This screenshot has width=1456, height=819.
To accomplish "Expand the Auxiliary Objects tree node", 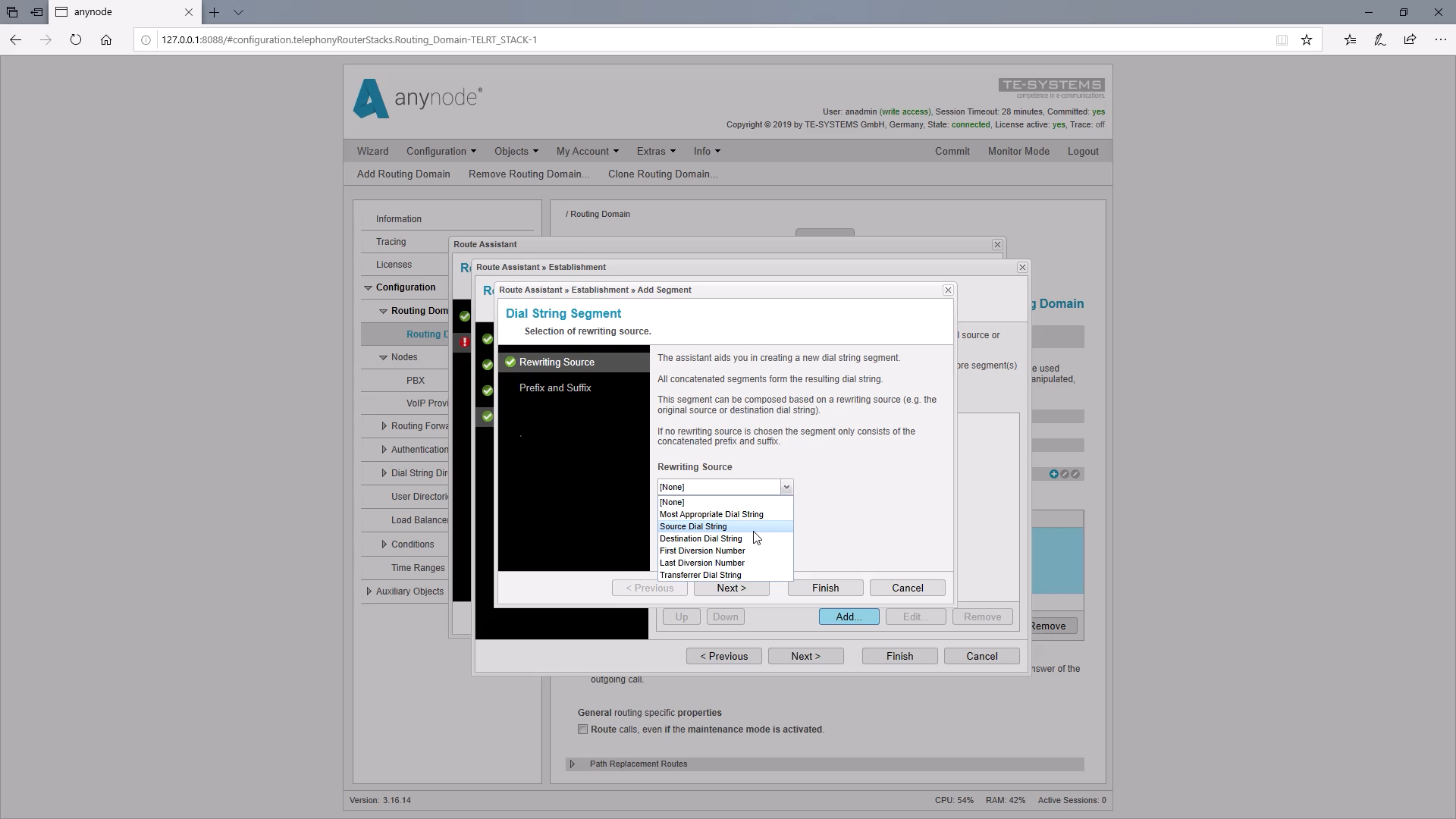I will click(x=368, y=591).
